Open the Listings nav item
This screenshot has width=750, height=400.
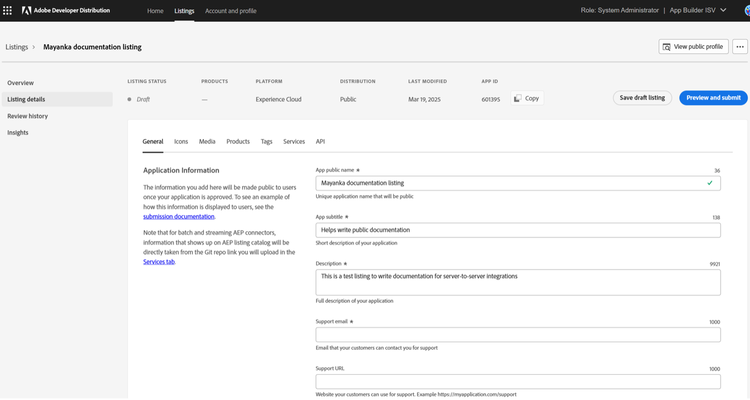[184, 11]
